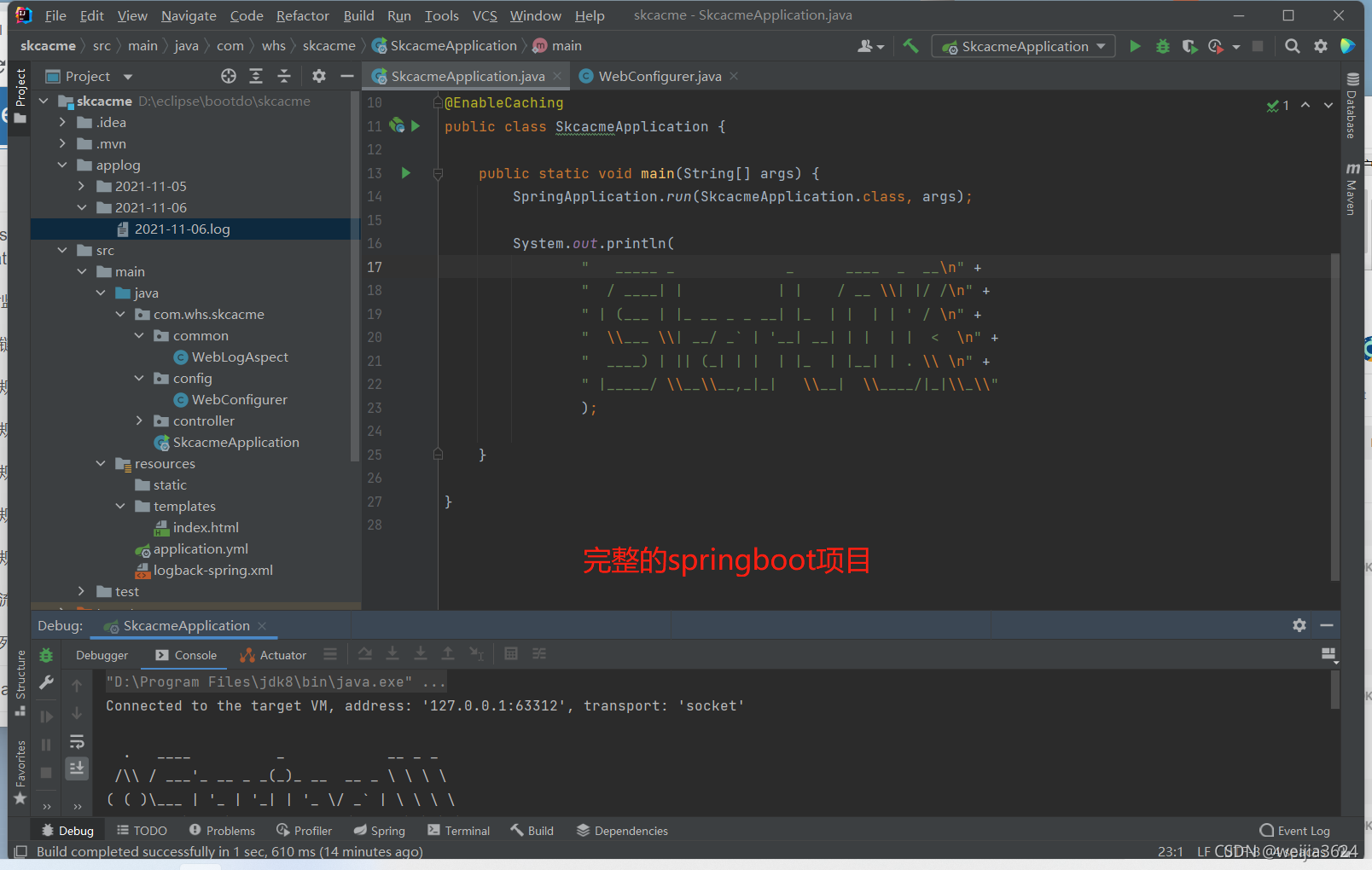Build project with the hammer icon
The height and width of the screenshot is (870, 1372).
click(910, 46)
